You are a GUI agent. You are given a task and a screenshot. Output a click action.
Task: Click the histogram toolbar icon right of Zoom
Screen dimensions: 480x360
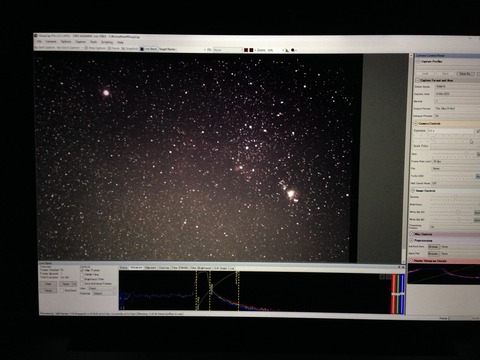[x=287, y=50]
